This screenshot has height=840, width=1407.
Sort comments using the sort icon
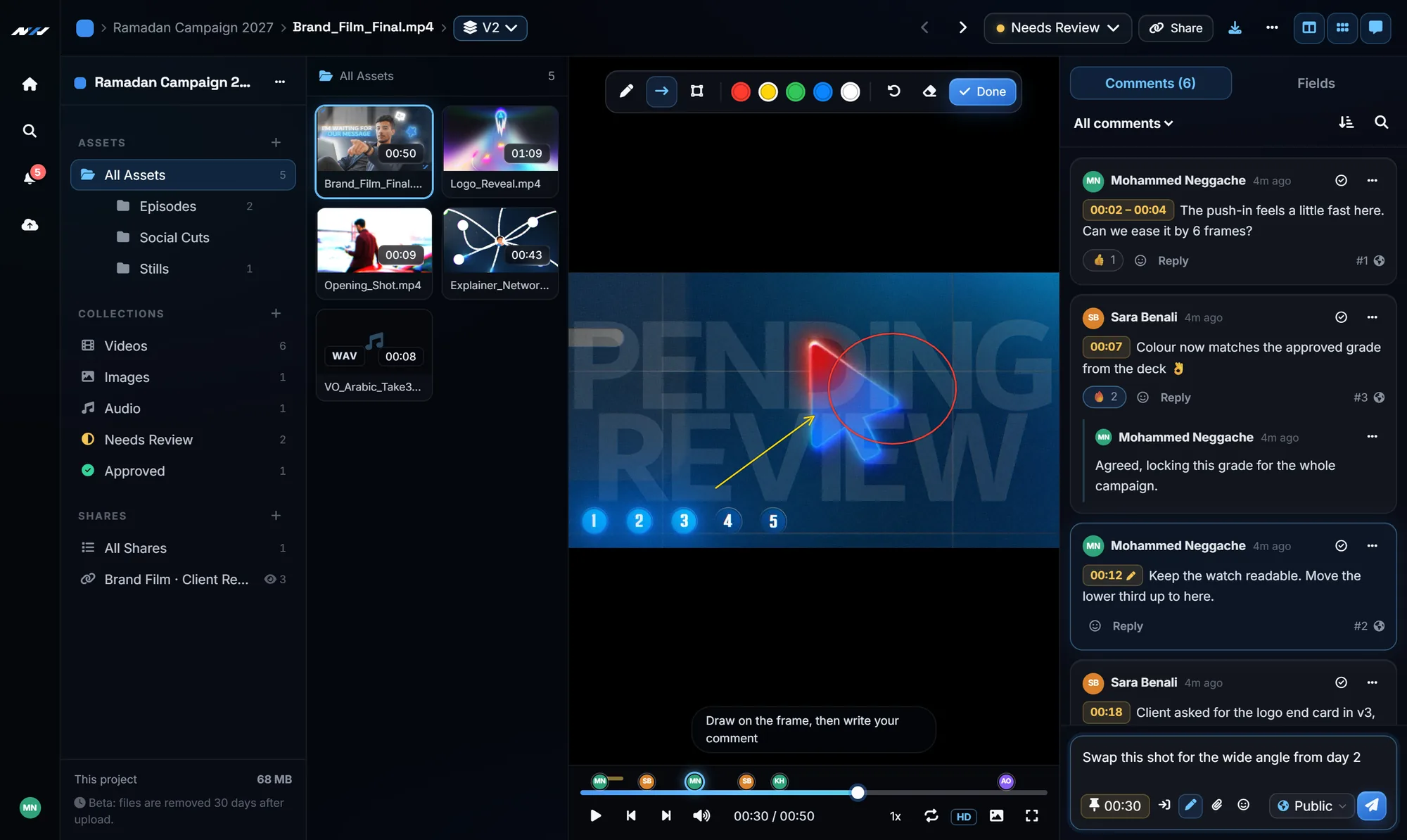[1346, 122]
